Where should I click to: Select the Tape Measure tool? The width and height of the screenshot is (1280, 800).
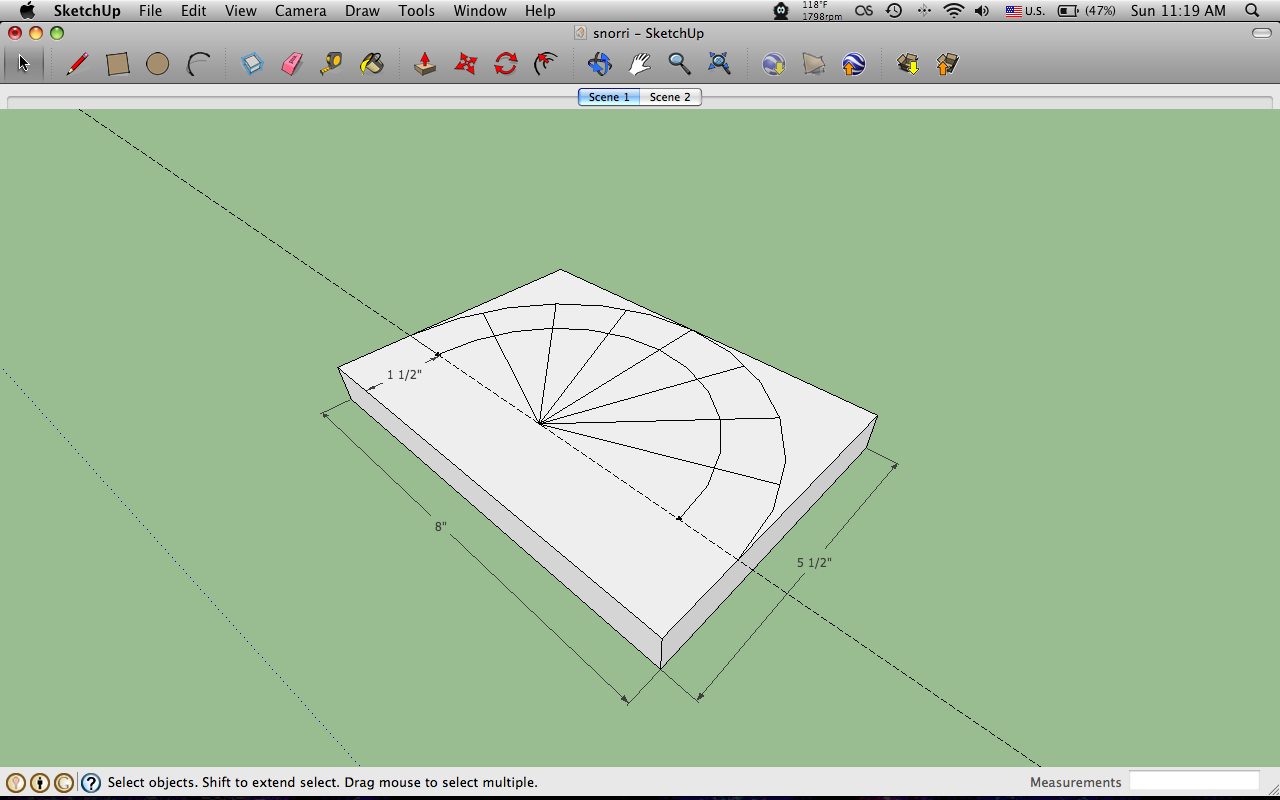[x=331, y=64]
